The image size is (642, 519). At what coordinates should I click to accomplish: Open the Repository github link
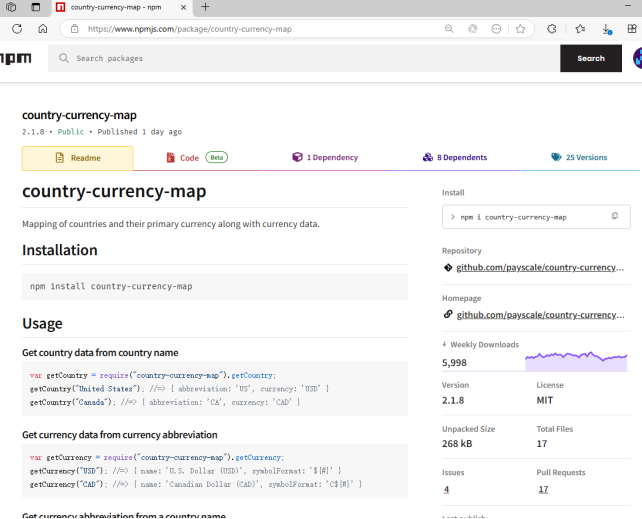540,268
